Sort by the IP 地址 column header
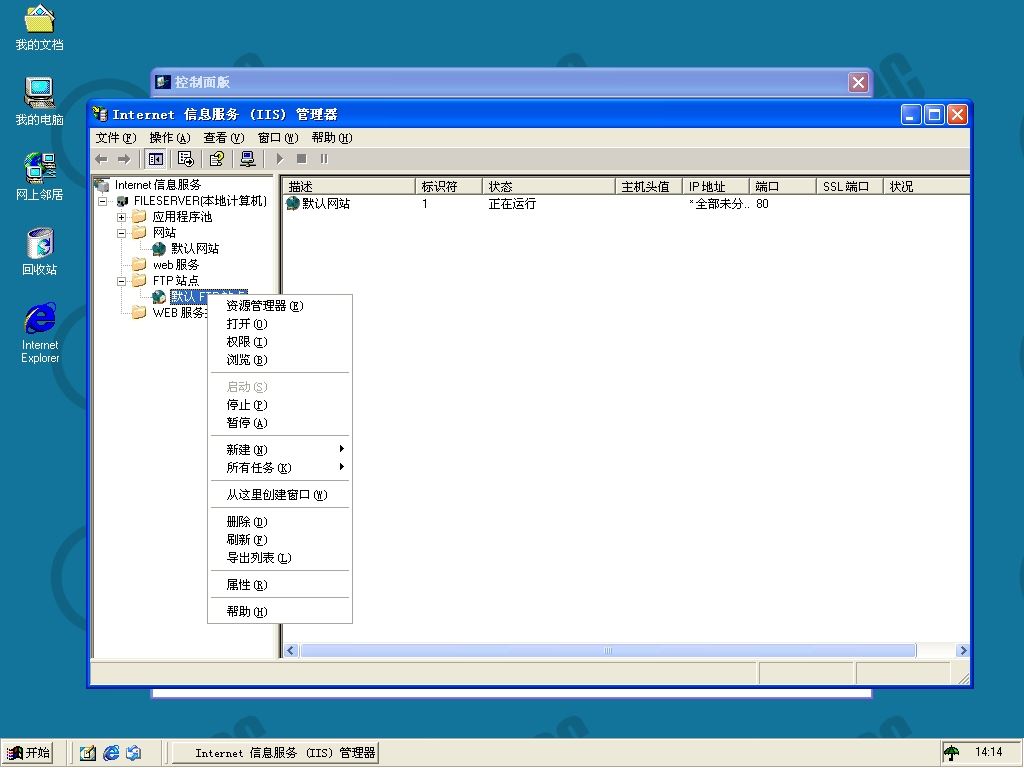 point(715,187)
